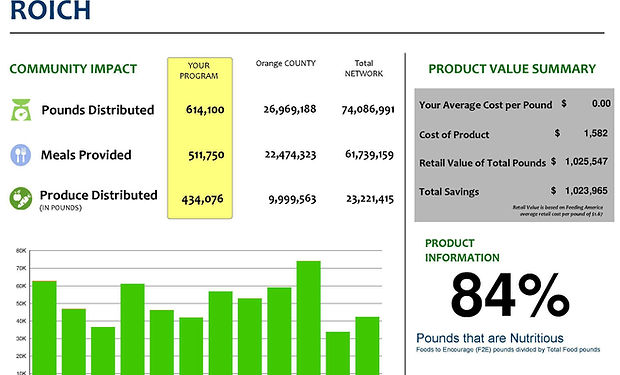Click the Total NETWORK column header
620x375 pixels.
(364, 68)
